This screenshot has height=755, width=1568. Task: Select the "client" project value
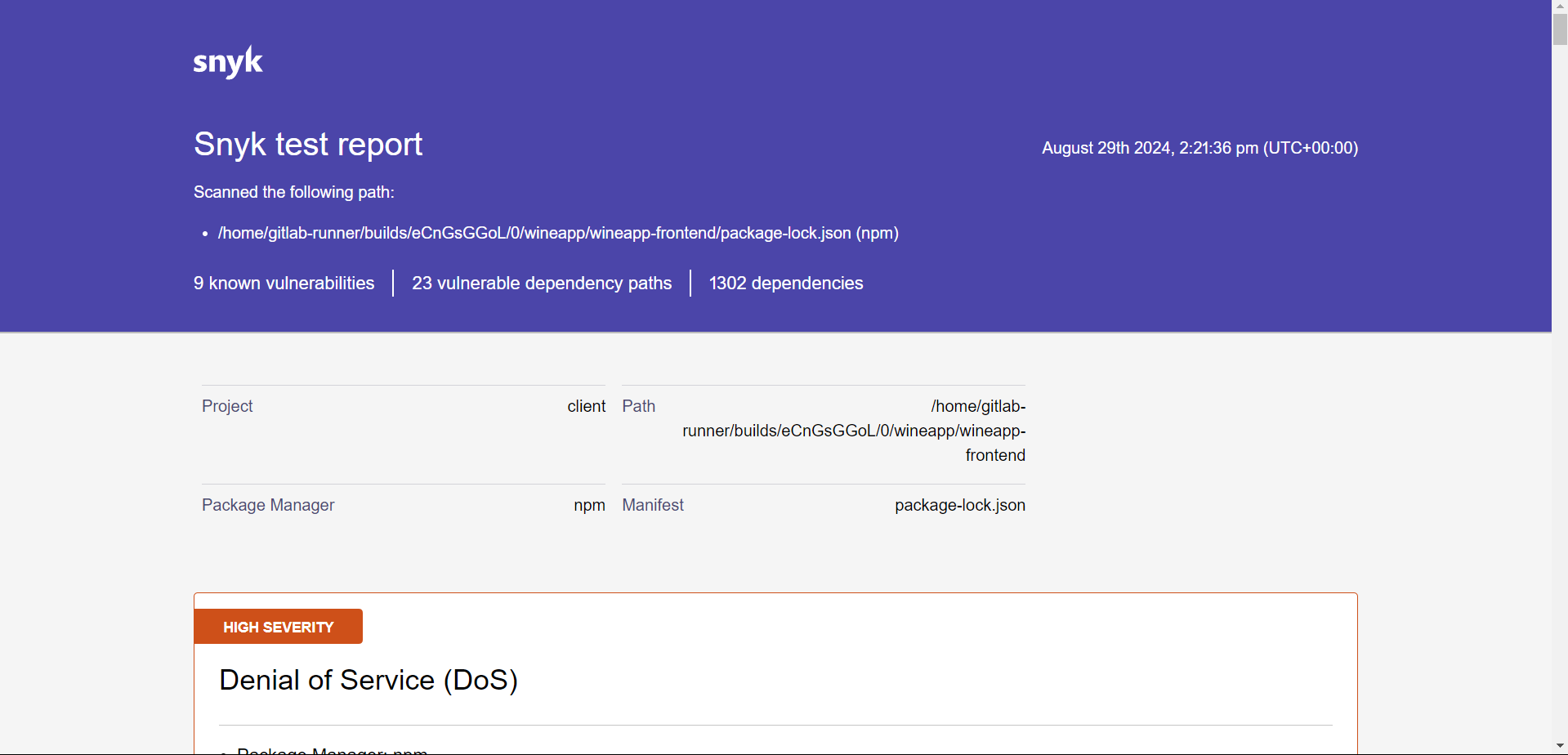coord(587,406)
